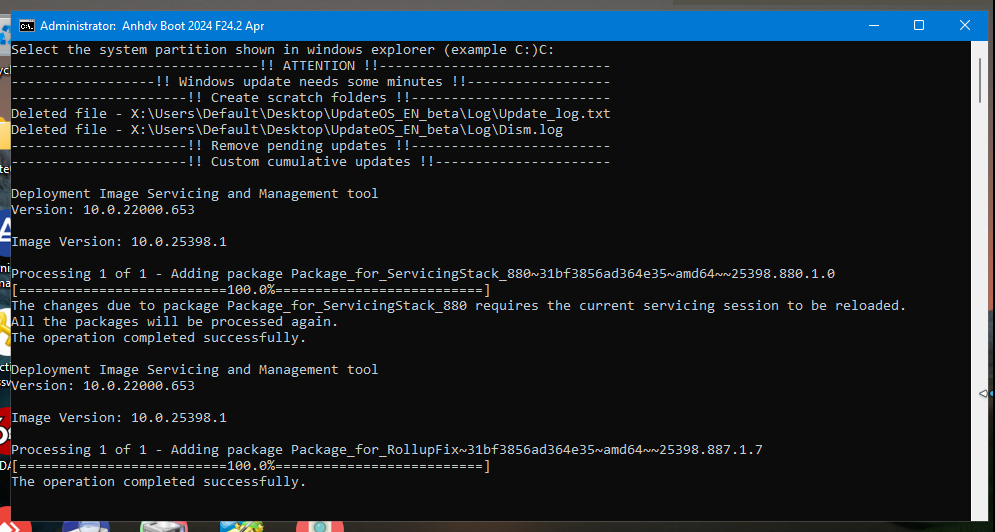Click the 'Remove pending updates' line
The width and height of the screenshot is (995, 532).
coord(311,146)
